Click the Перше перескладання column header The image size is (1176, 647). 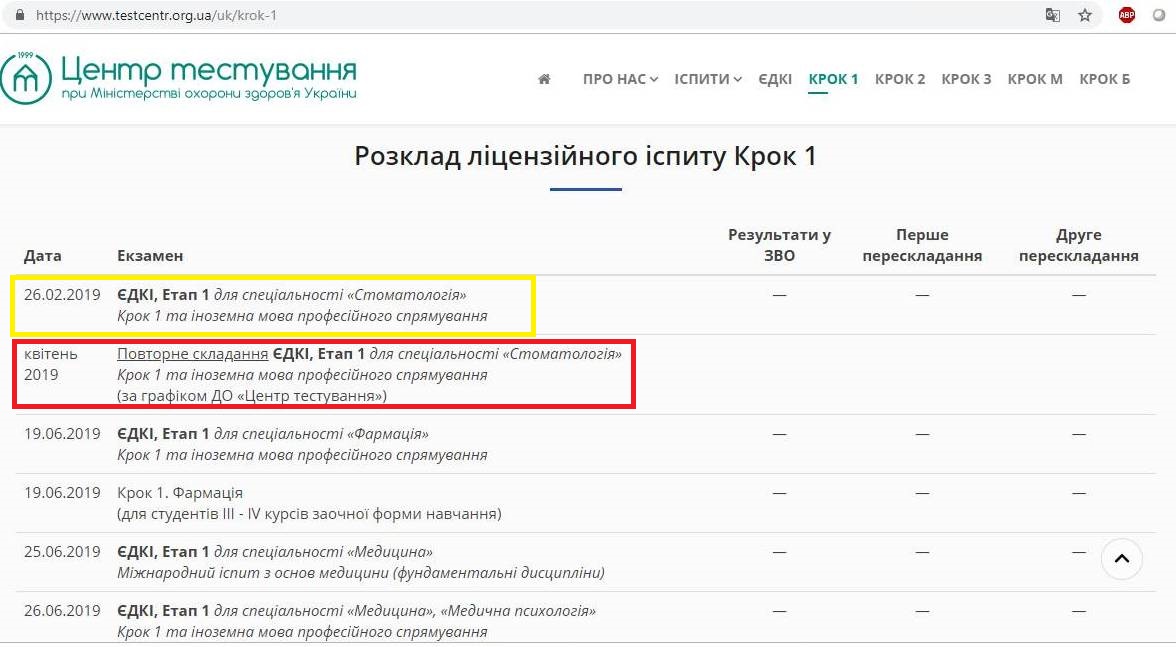pos(922,245)
